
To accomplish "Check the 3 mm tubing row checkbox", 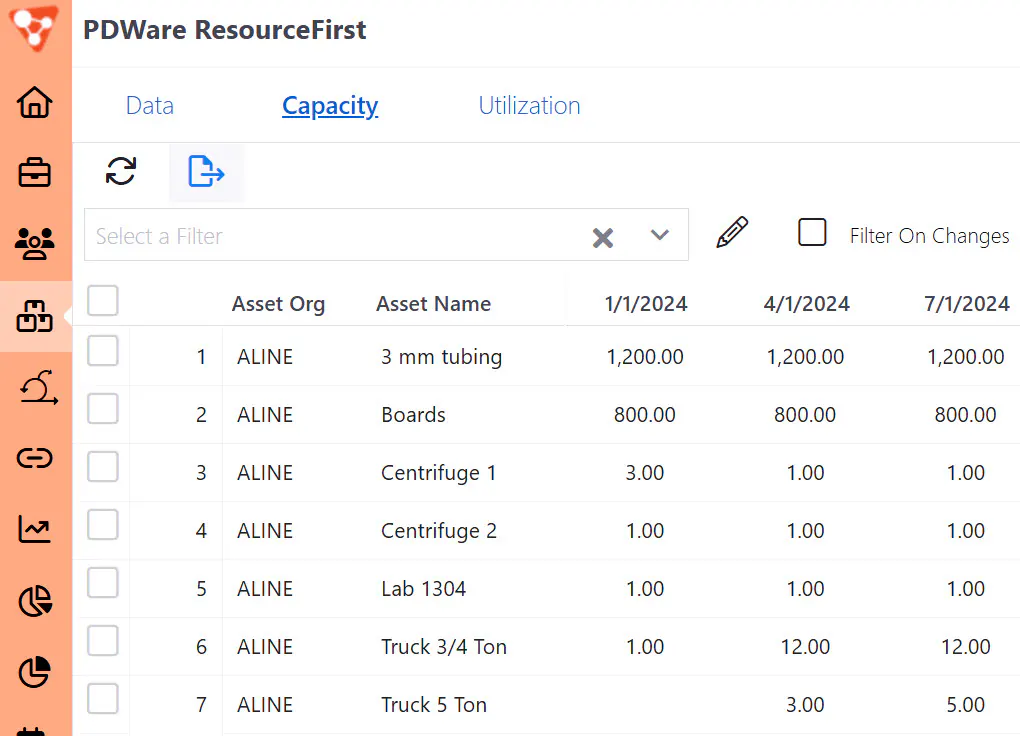I will click(103, 351).
